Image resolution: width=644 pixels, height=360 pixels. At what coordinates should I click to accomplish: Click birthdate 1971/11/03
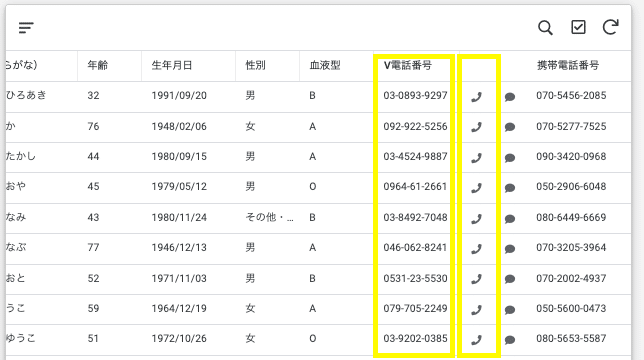(179, 278)
